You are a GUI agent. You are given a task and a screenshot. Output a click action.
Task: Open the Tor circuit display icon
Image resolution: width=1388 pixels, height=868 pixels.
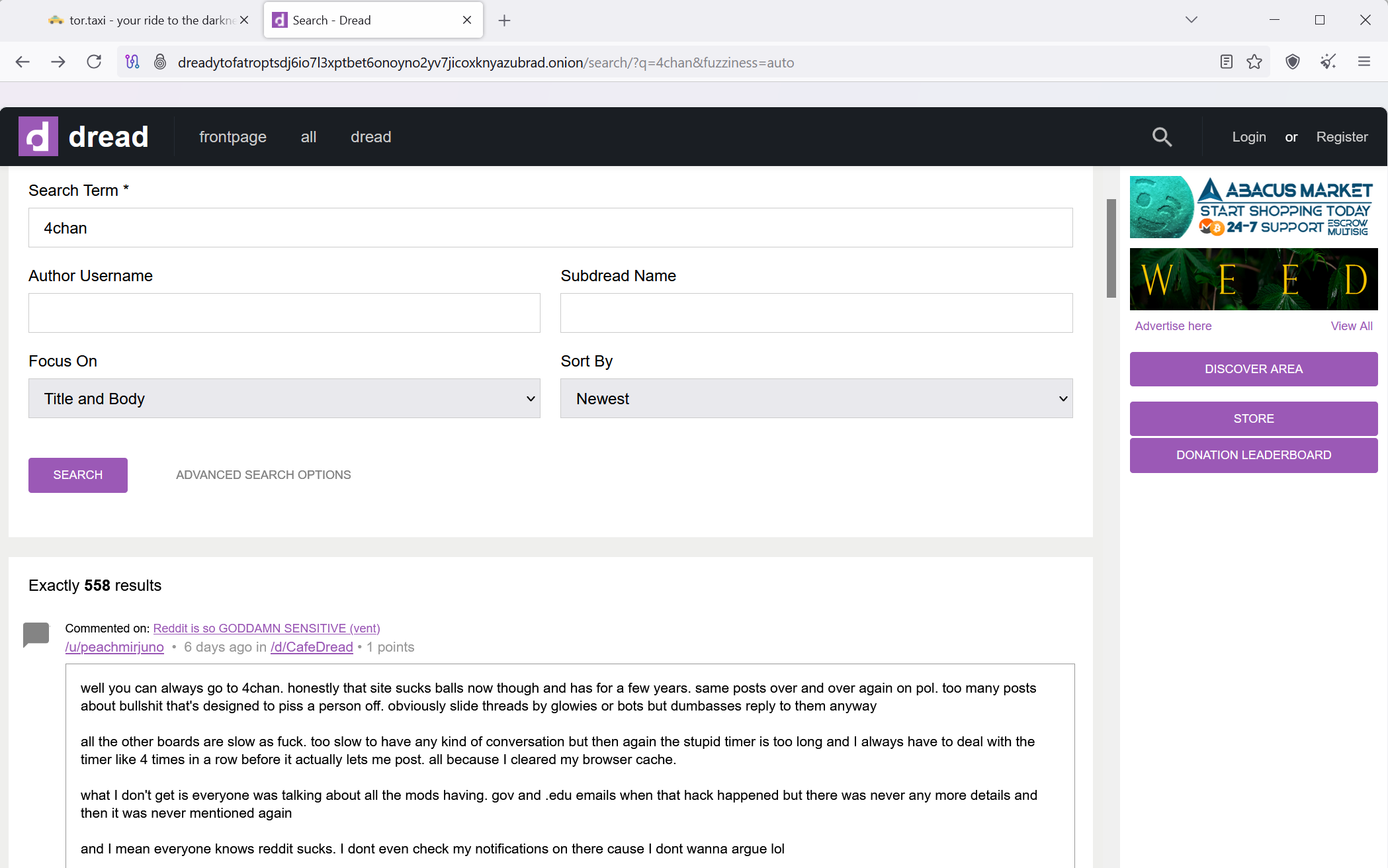coord(132,62)
